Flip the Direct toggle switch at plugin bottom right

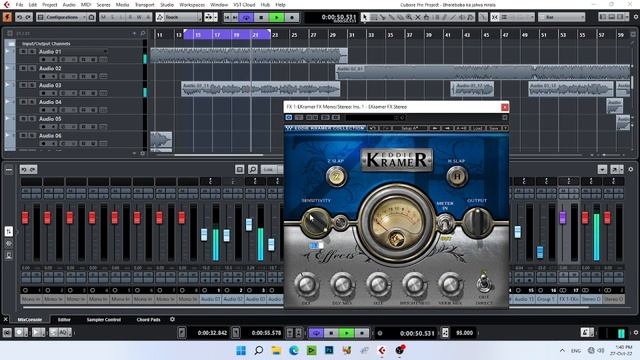pos(484,283)
